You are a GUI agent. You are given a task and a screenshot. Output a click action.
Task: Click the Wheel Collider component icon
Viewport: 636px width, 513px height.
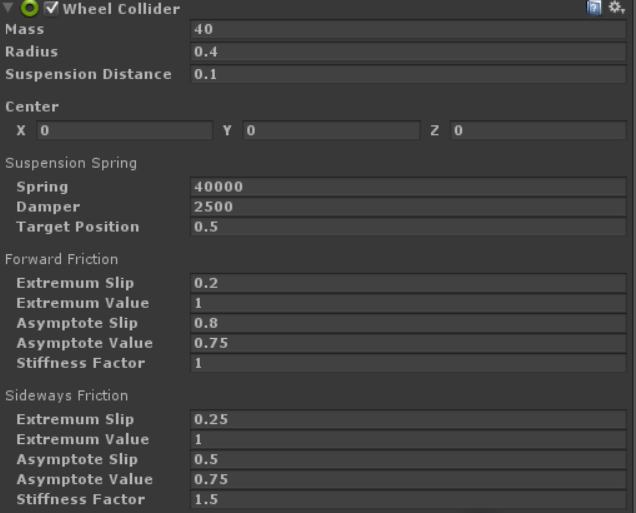(29, 9)
